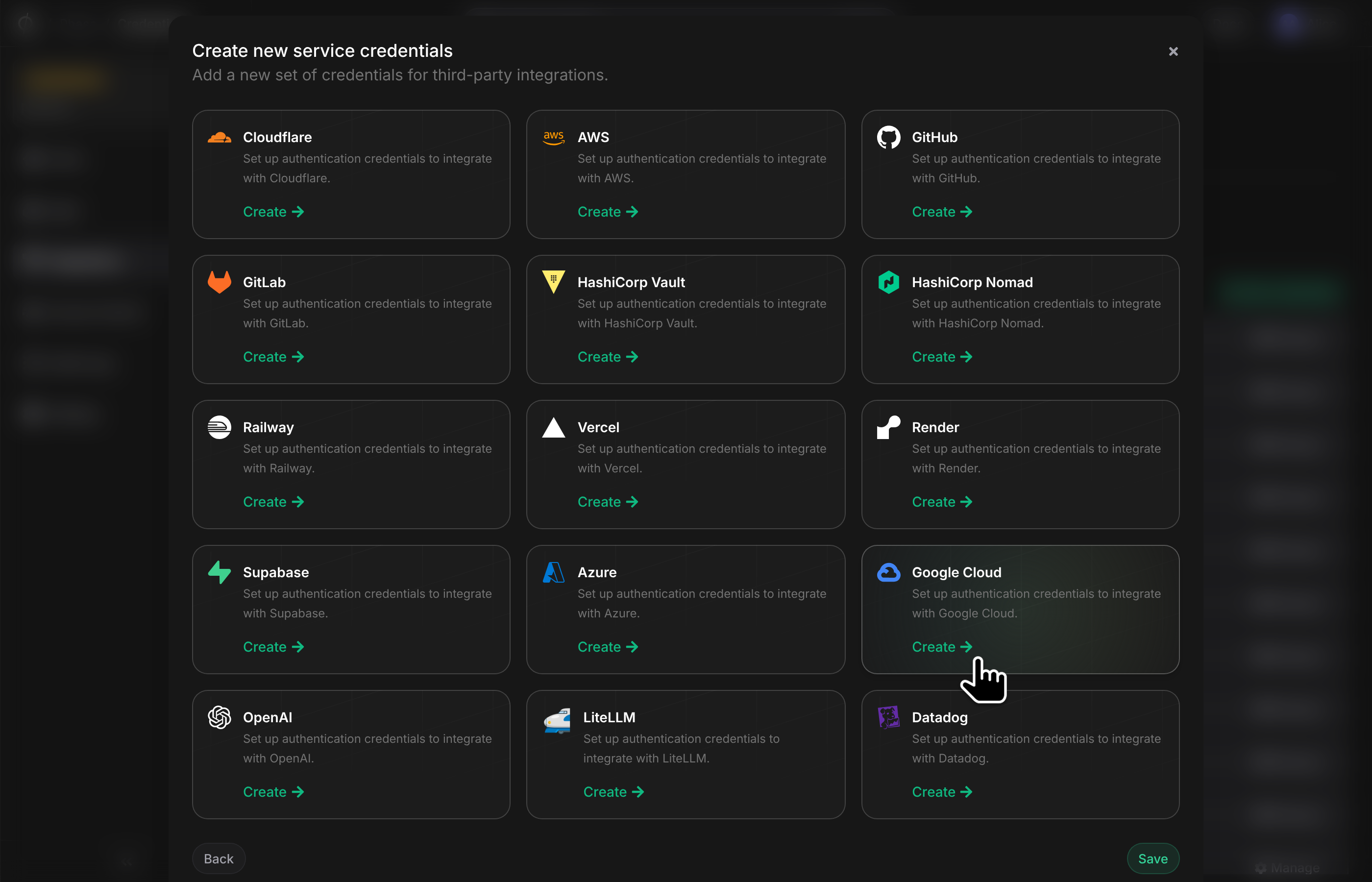Click the LiteLLM train icon
The image size is (1372, 882).
(557, 720)
